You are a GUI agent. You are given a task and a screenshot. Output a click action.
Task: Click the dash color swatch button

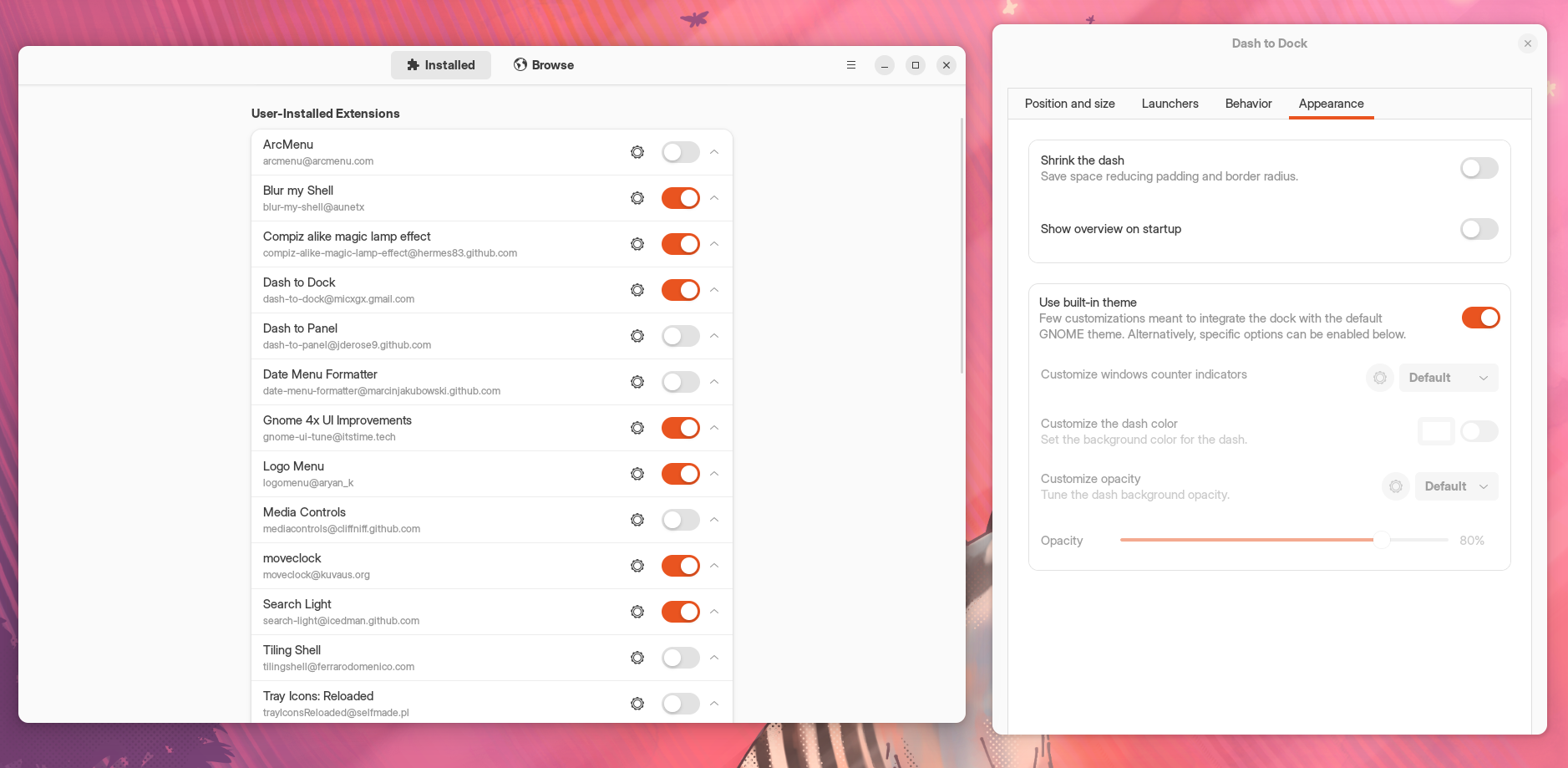click(1437, 431)
